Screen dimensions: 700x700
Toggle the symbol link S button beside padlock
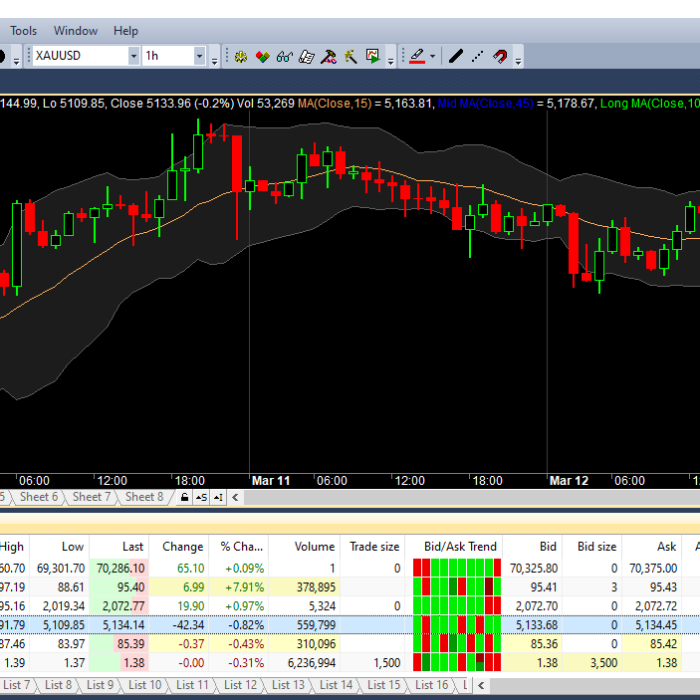(x=201, y=497)
